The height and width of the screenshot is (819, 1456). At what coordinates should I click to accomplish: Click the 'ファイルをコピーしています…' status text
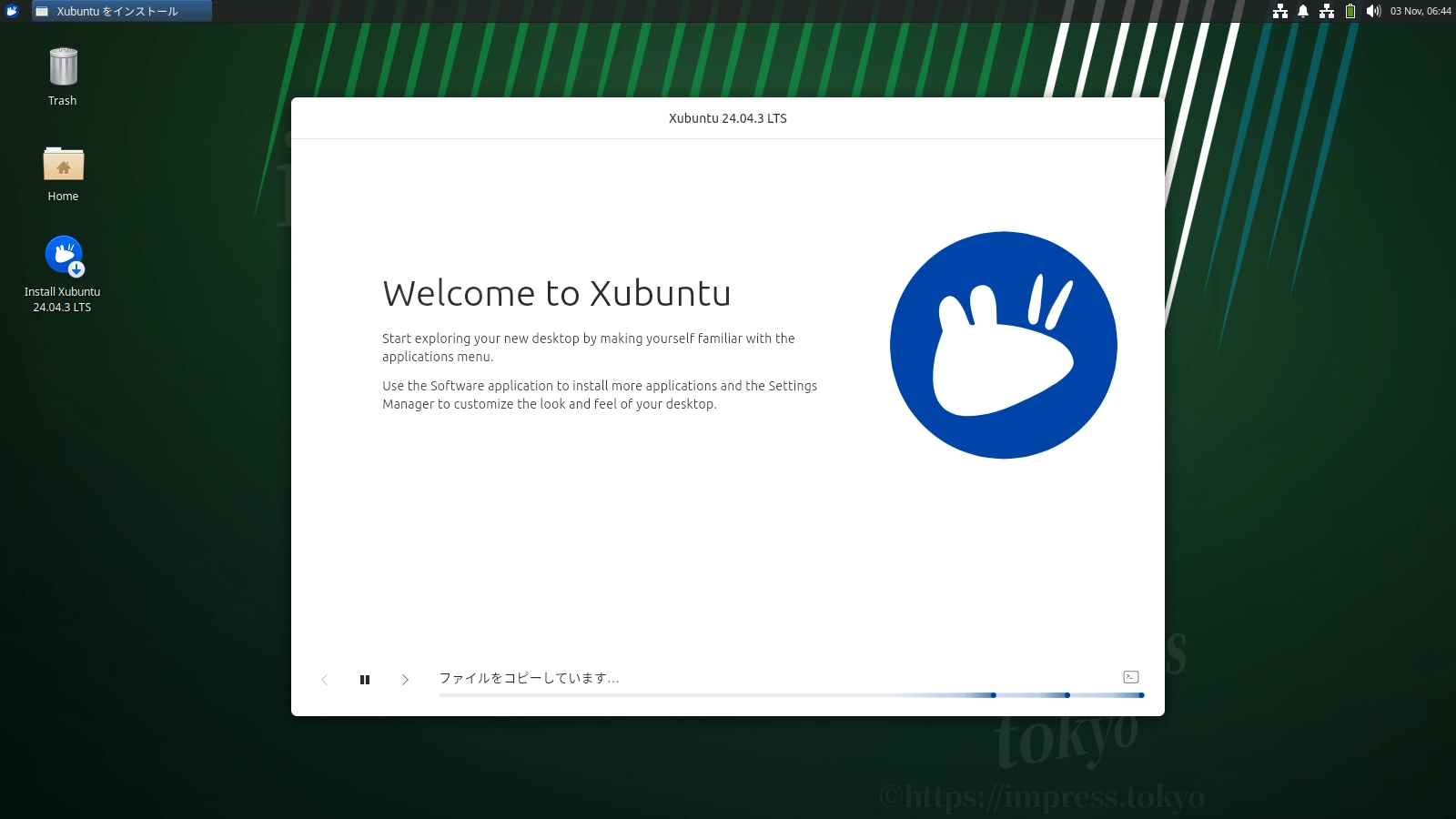[530, 678]
